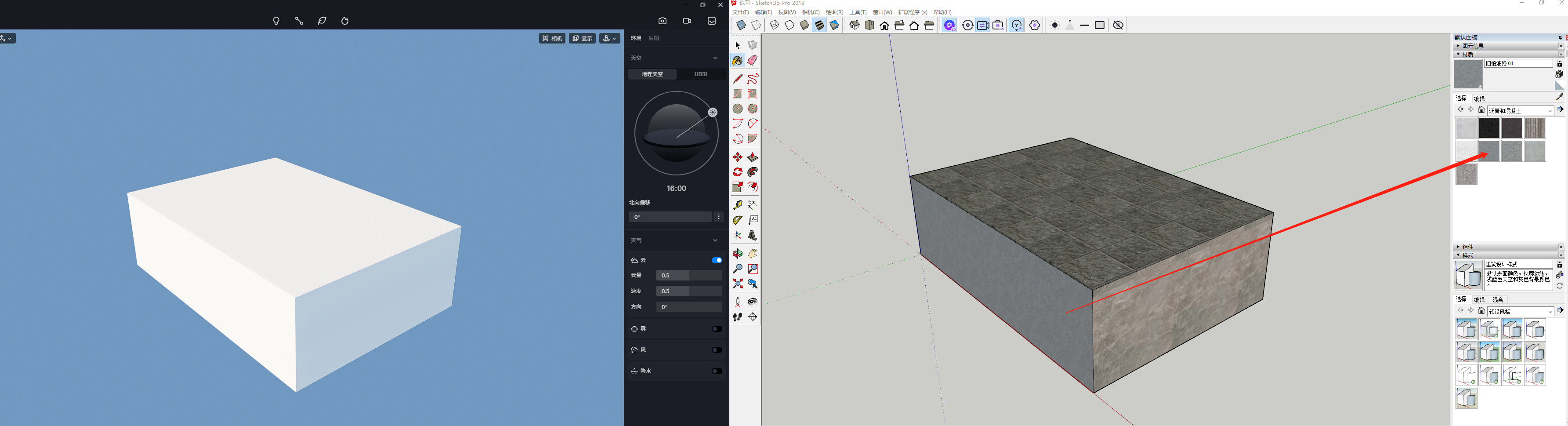Choose the Tape Measure tool

coord(738,205)
